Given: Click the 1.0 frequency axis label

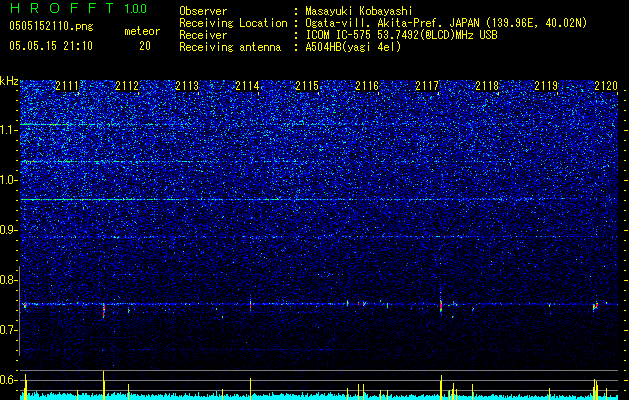Looking at the screenshot, I should click(9, 180).
